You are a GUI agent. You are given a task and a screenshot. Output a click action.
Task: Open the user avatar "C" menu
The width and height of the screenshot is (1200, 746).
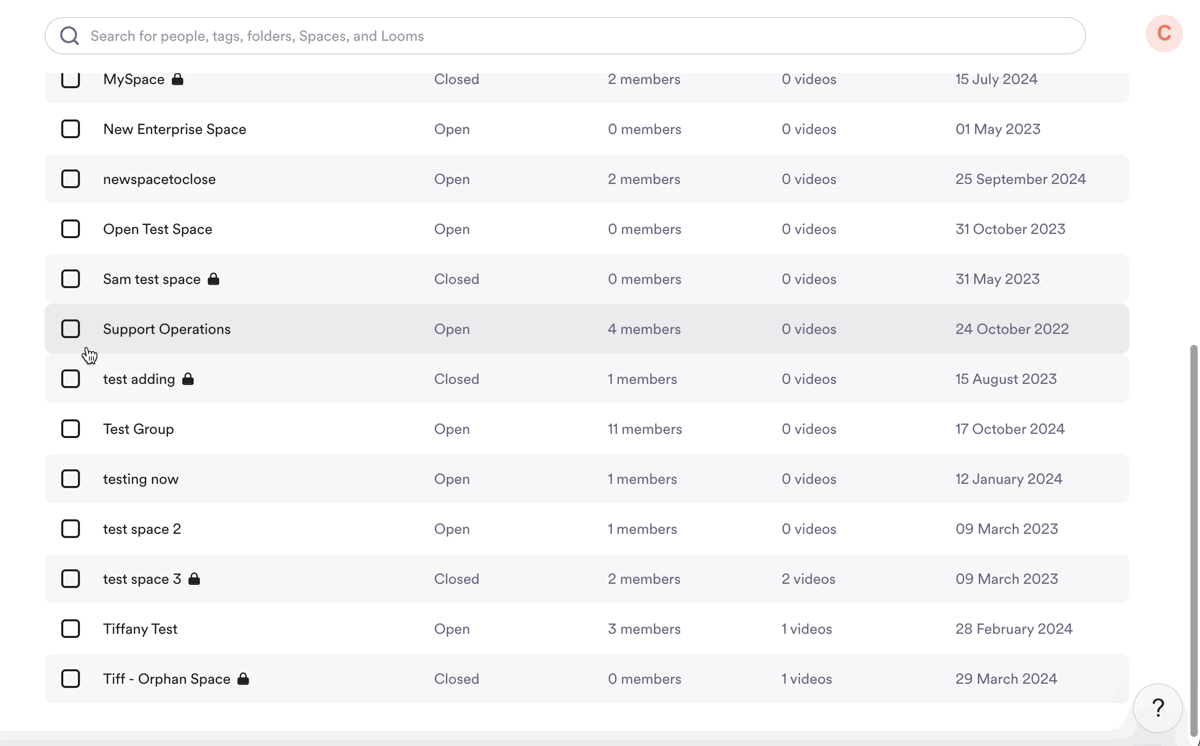point(1164,33)
